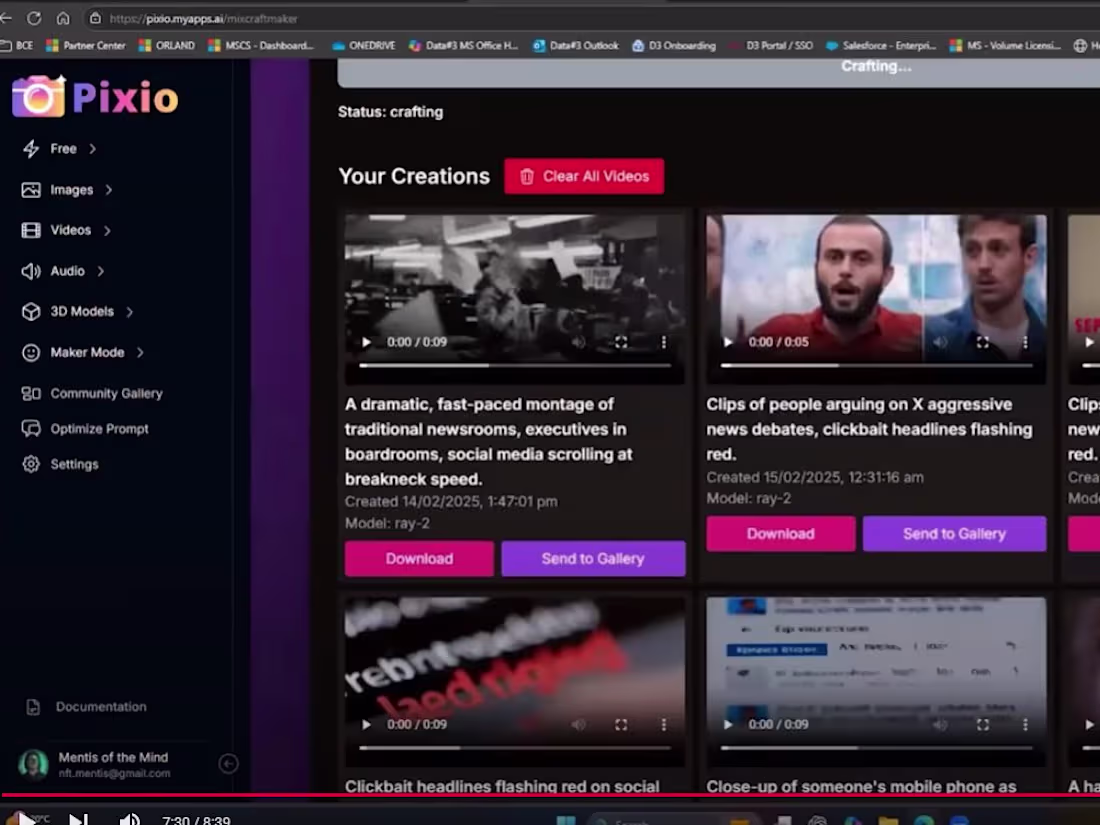Mute the mobile phone close-up video
Image resolution: width=1100 pixels, height=825 pixels.
coord(940,725)
